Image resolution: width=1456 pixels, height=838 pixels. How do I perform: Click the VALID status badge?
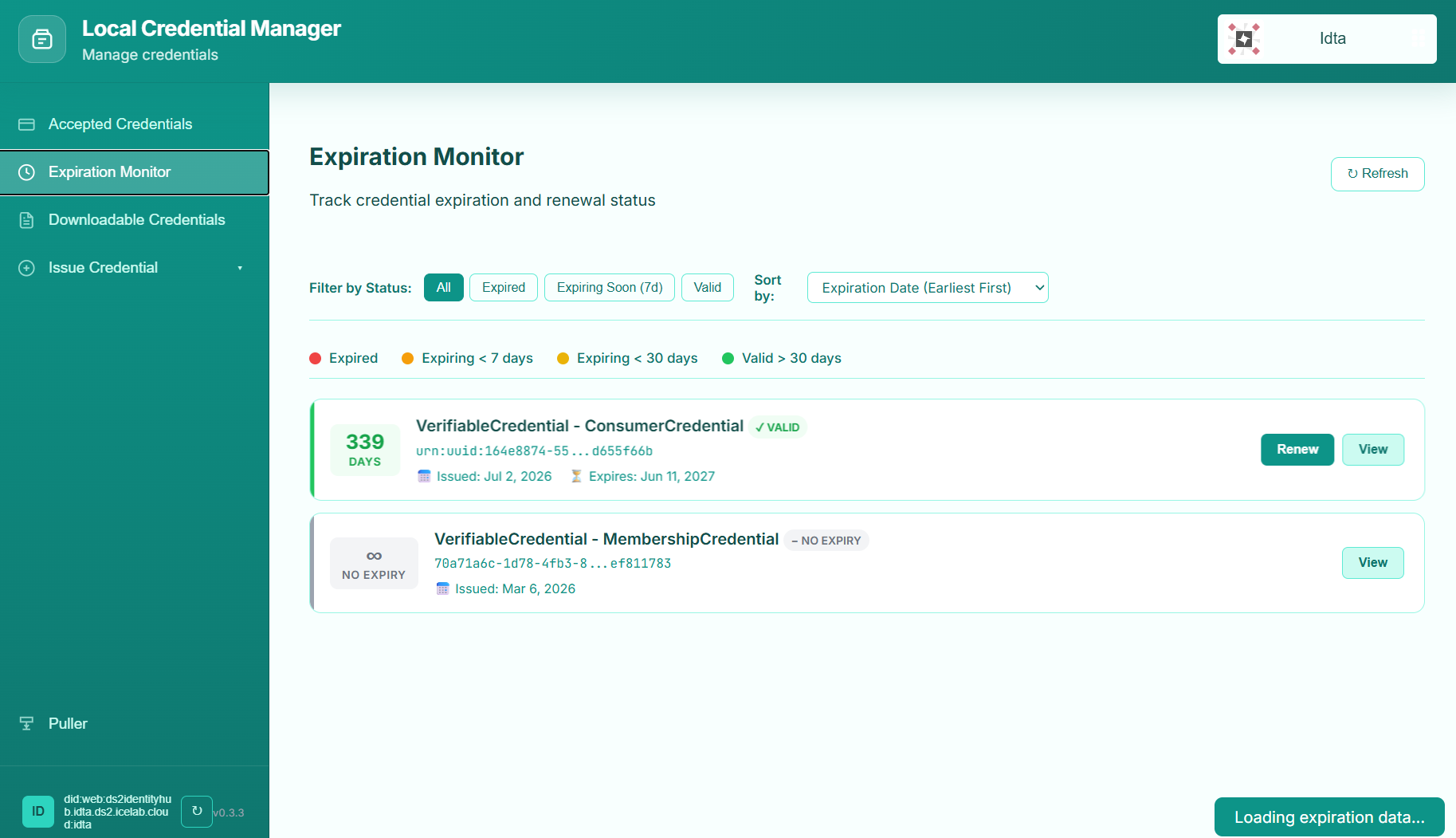coord(778,427)
